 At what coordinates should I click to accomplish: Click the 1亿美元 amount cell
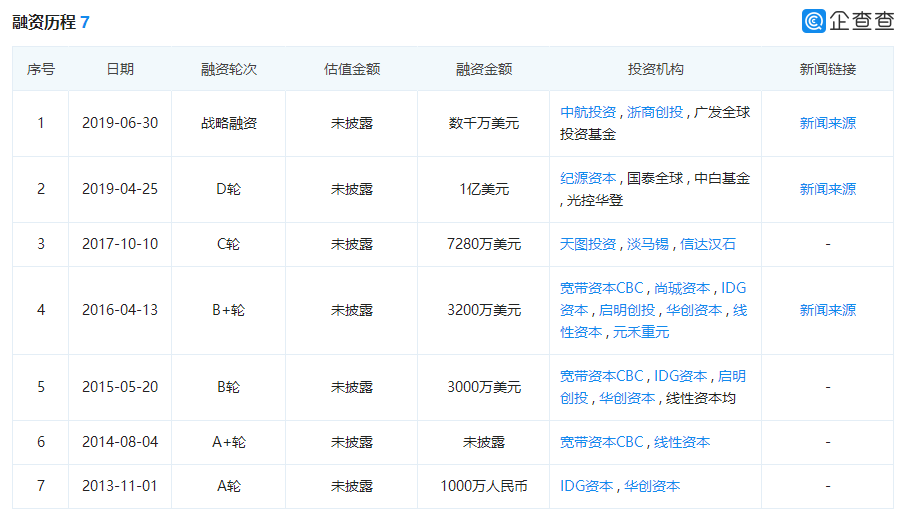(484, 189)
